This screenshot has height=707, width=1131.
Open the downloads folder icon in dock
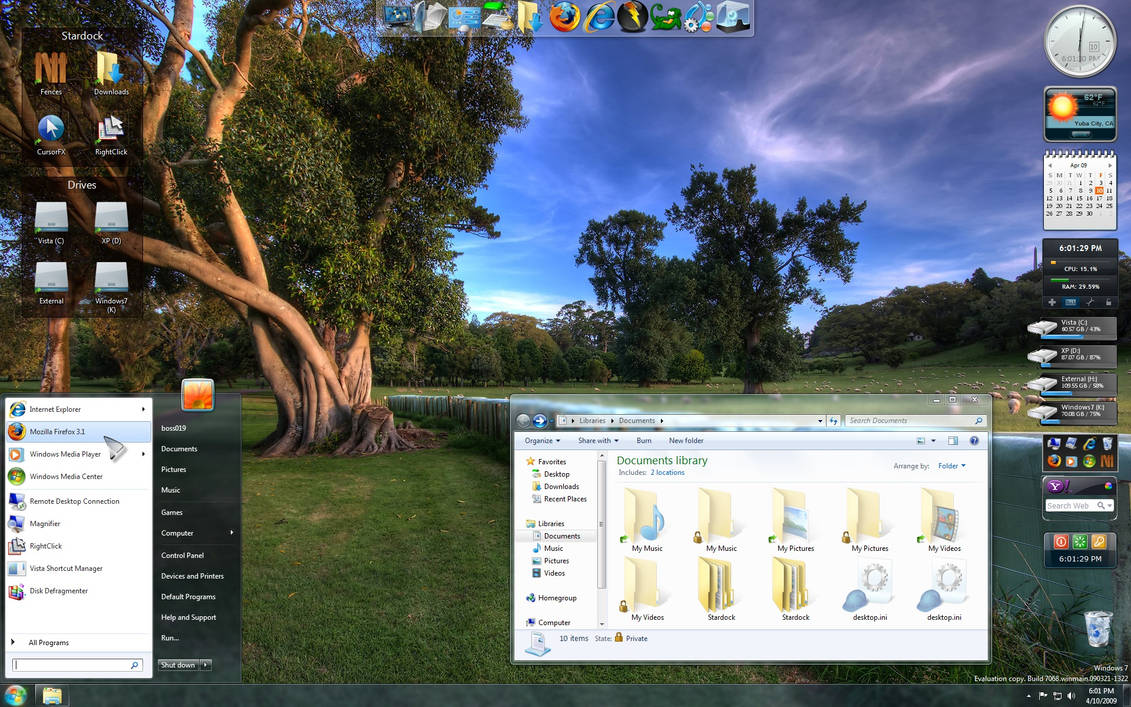[529, 17]
